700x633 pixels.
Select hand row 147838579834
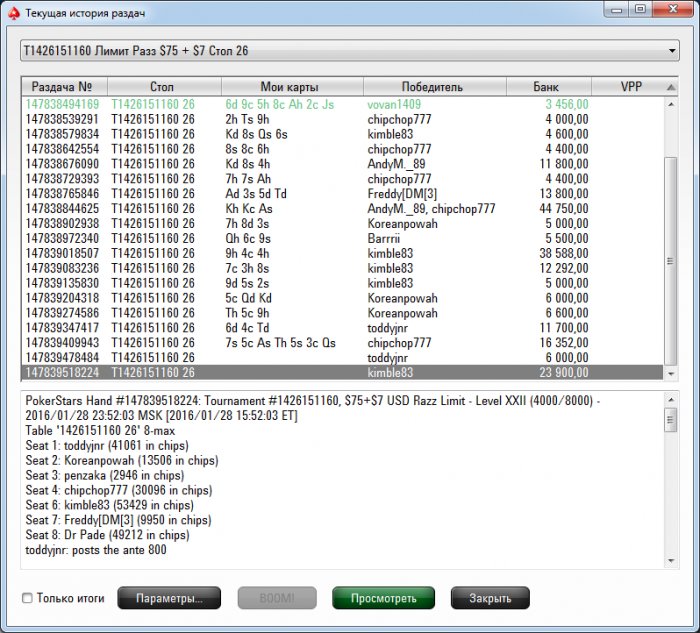pyautogui.click(x=342, y=134)
